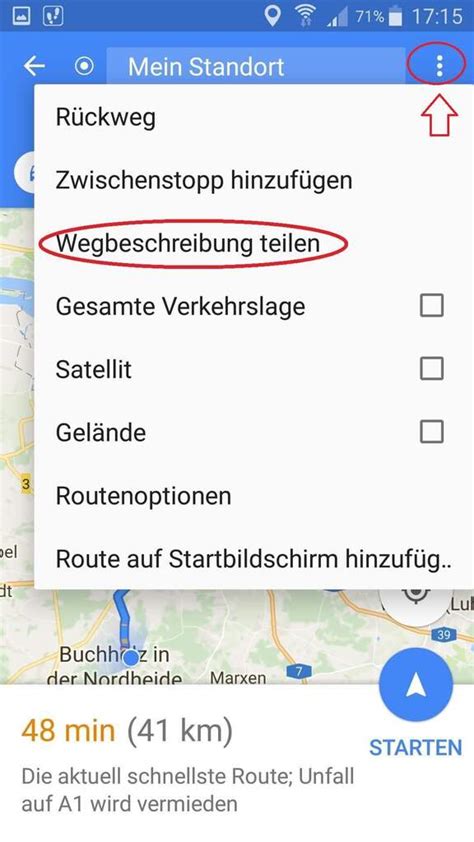Tap the location pin icon in status bar
This screenshot has height=842, width=474.
point(273,16)
